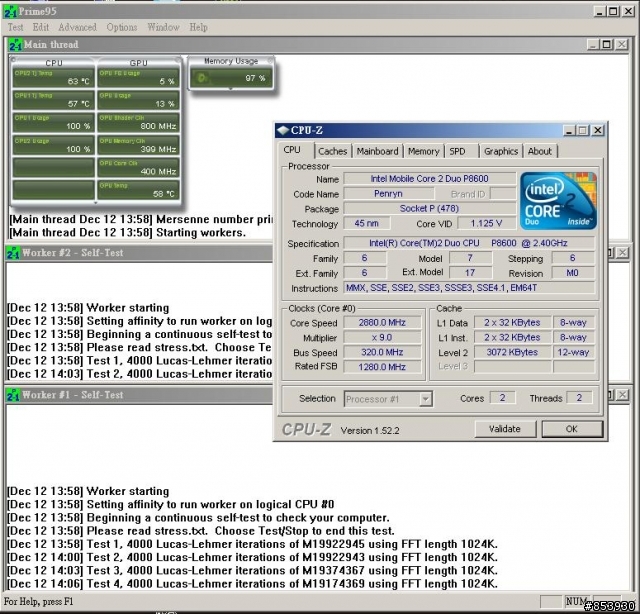Click the NUM indicator in the status bar
The height and width of the screenshot is (614, 640).
pyautogui.click(x=577, y=601)
